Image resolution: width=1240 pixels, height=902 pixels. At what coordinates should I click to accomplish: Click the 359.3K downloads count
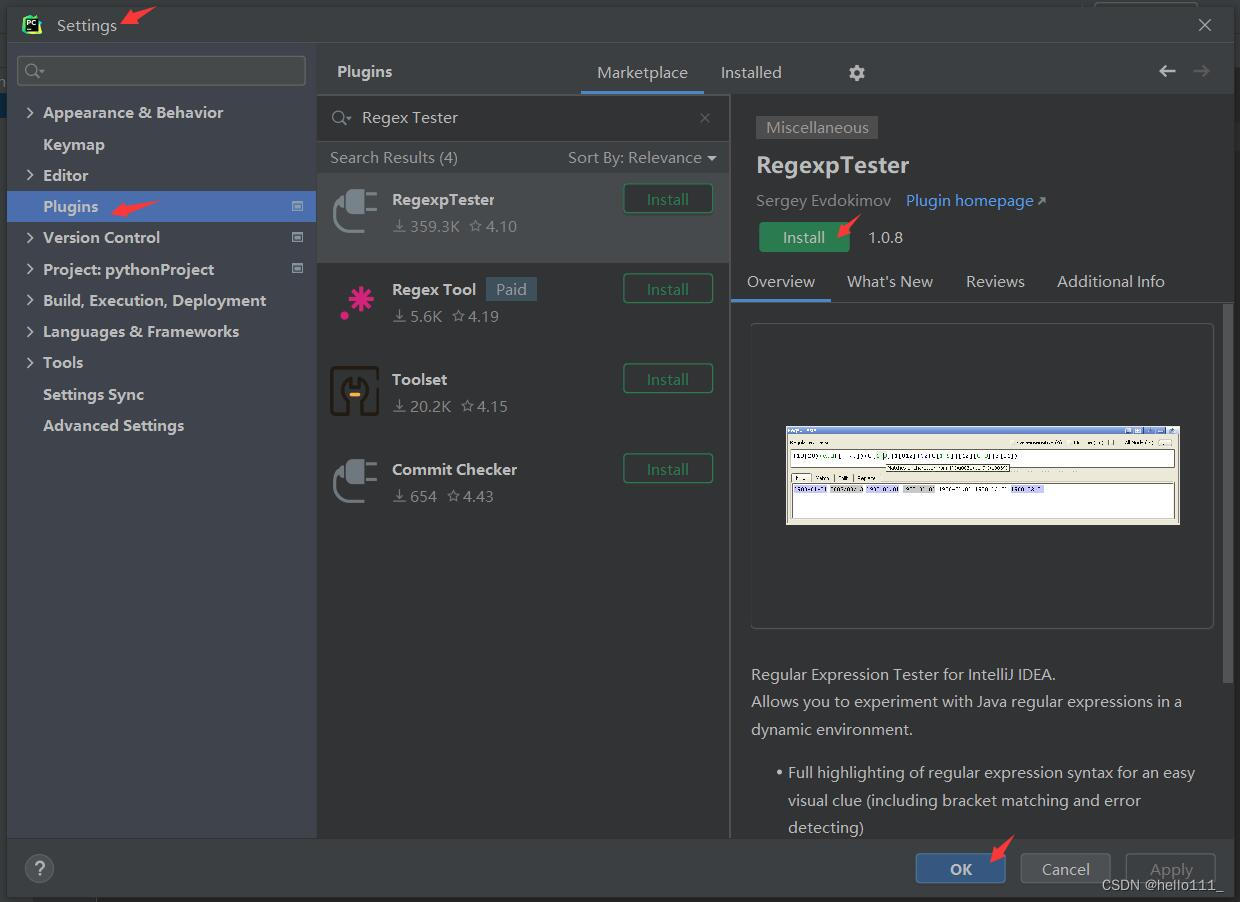click(x=426, y=227)
